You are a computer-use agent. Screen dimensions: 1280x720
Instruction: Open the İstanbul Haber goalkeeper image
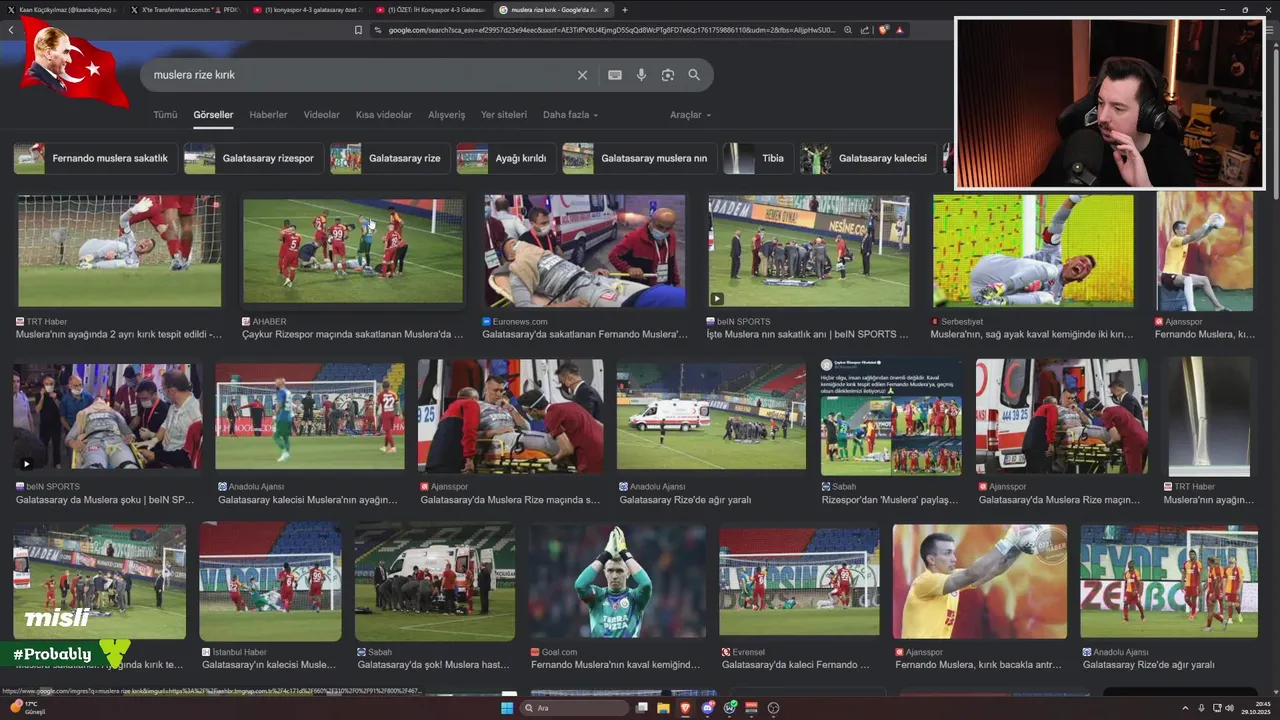[270, 581]
